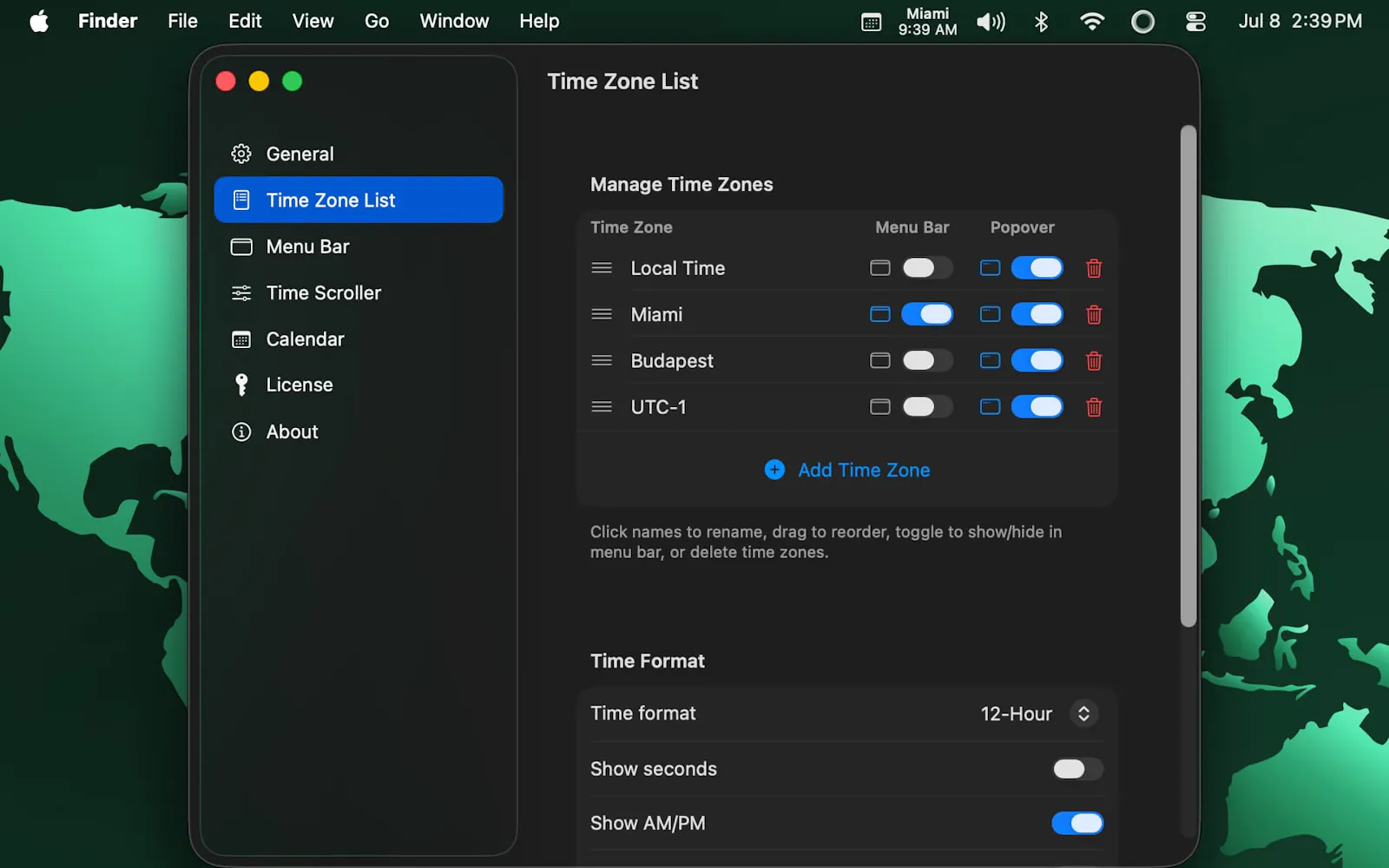The image size is (1389, 868).
Task: Turn off Miami popover toggle
Action: (x=1037, y=314)
